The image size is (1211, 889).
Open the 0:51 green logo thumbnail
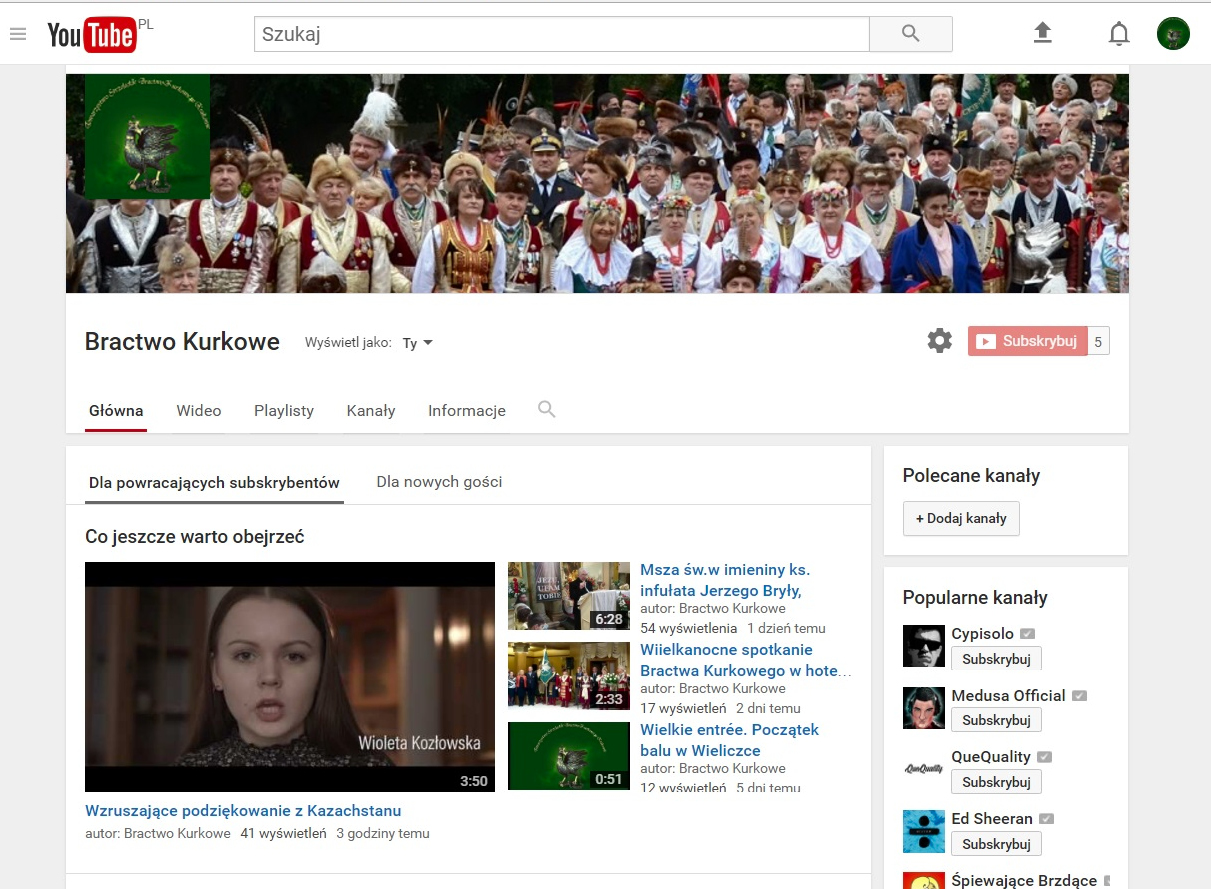click(569, 756)
